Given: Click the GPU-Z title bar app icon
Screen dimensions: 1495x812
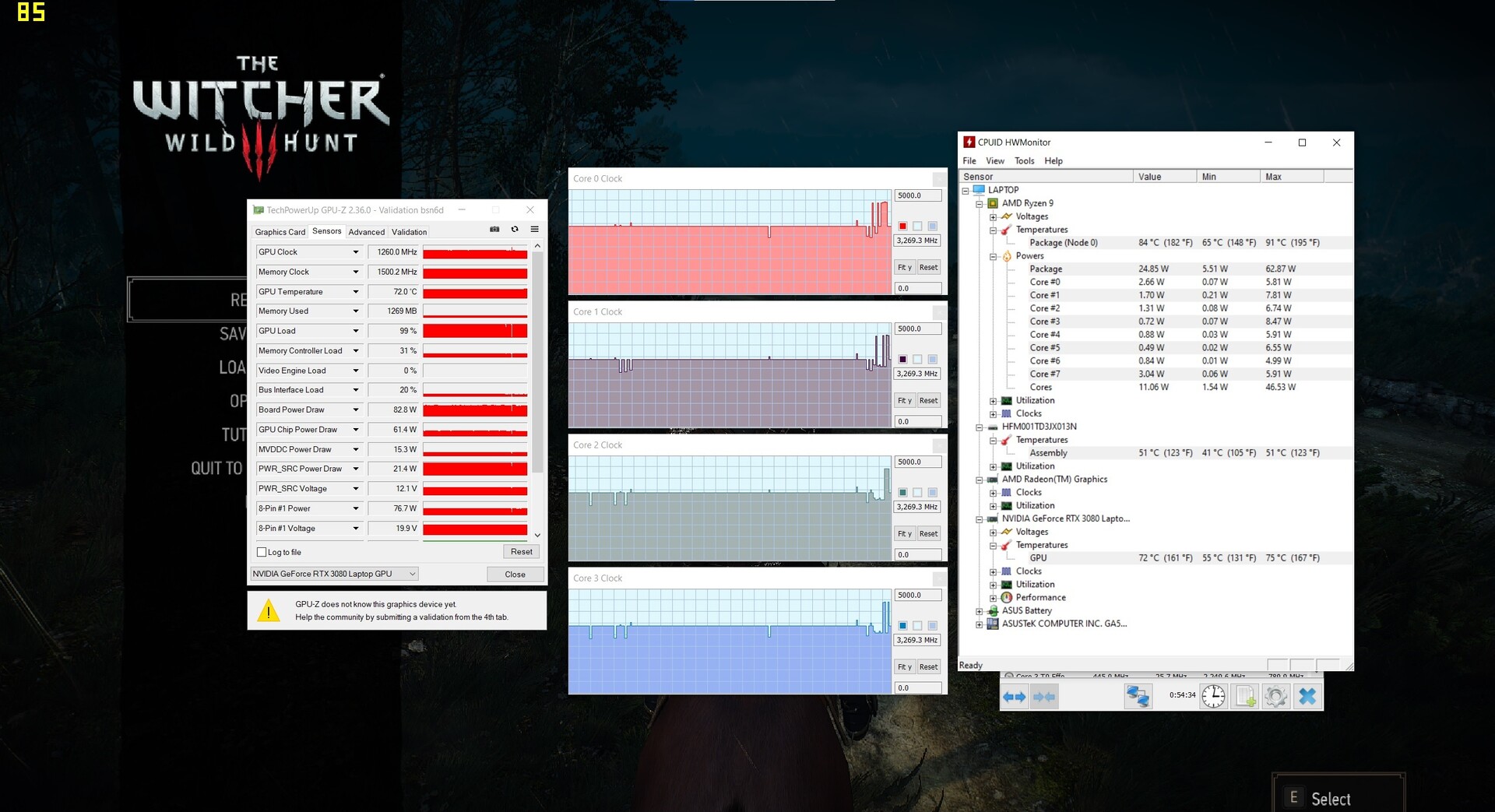Looking at the screenshot, I should click(259, 210).
